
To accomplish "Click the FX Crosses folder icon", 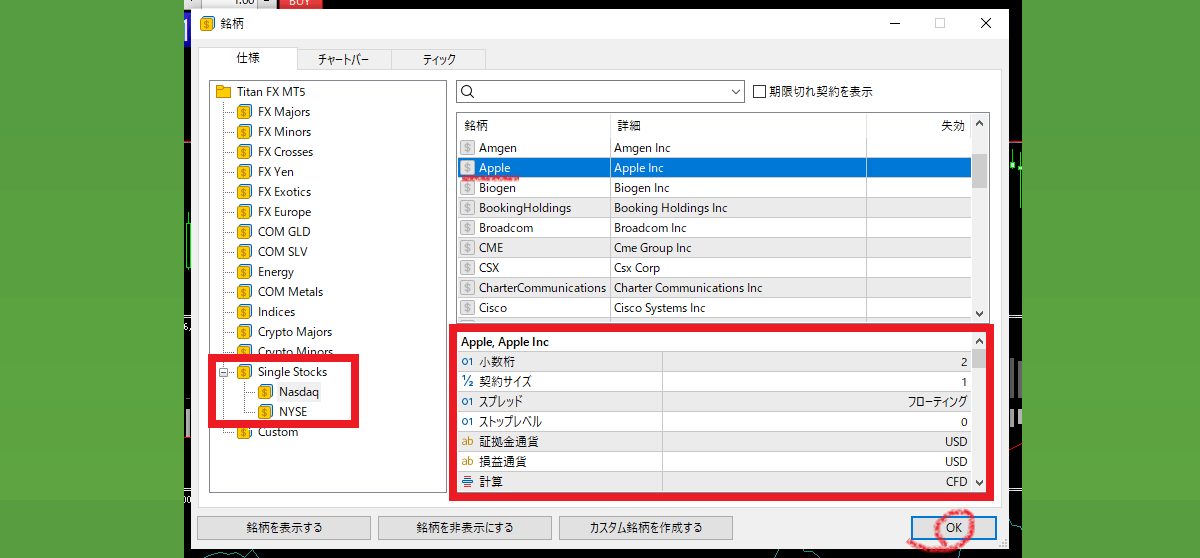I will point(244,152).
